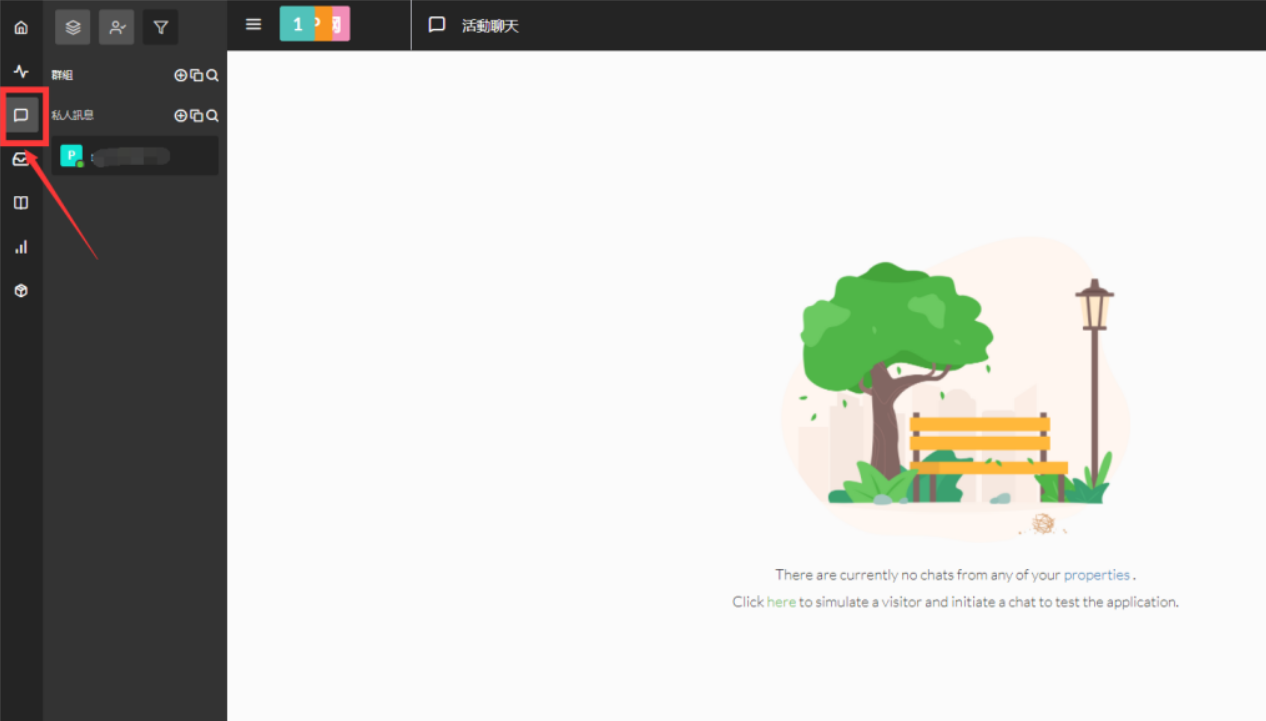
Task: Start new private message with plus icon
Action: (x=181, y=115)
